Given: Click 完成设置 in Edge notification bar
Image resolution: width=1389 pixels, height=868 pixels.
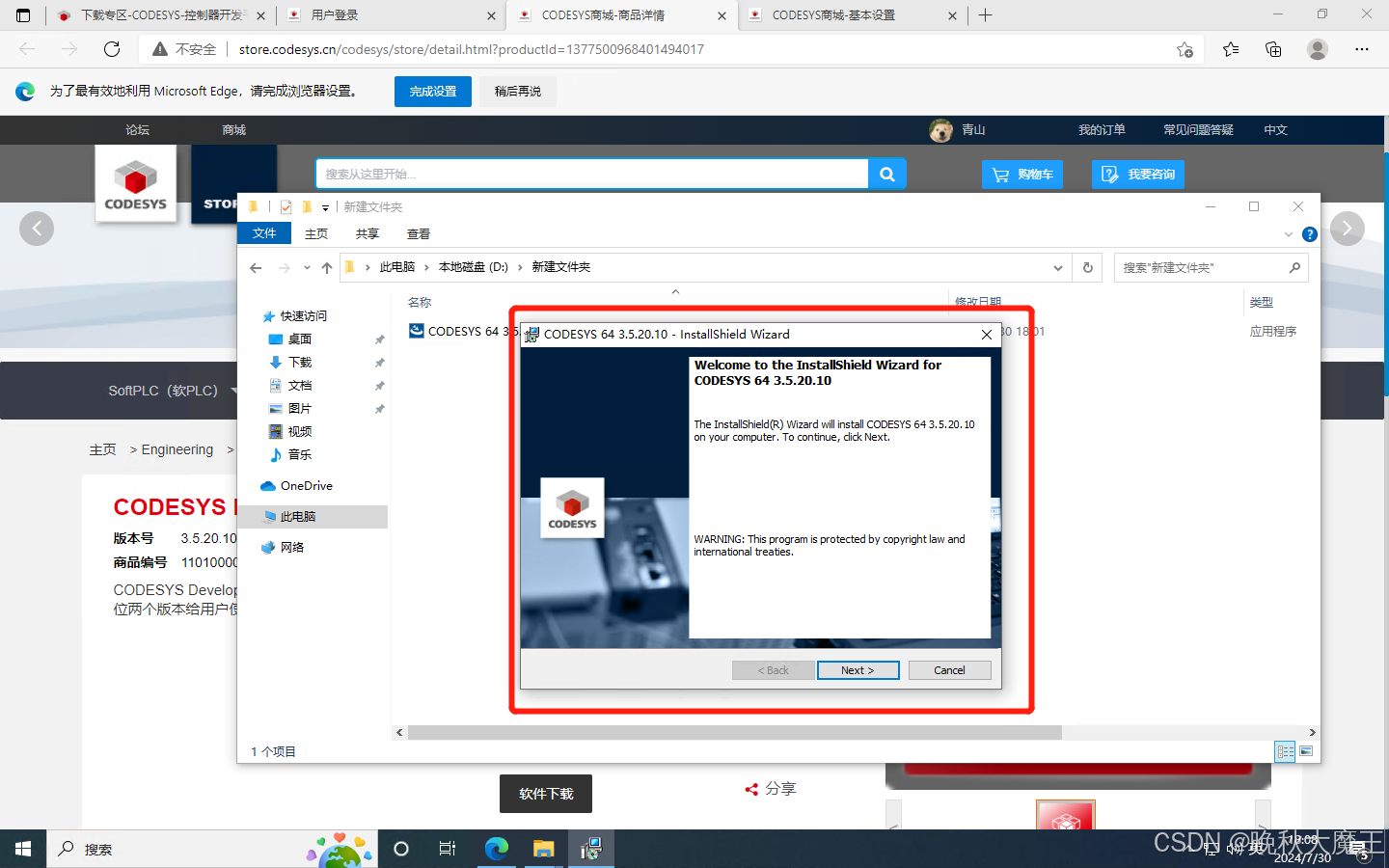Looking at the screenshot, I should (433, 92).
